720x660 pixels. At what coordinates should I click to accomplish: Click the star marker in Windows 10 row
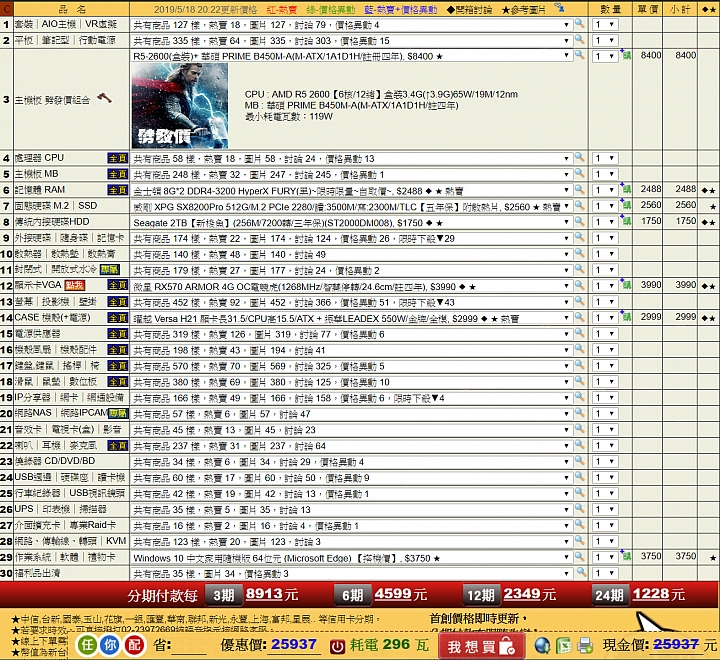click(x=712, y=558)
